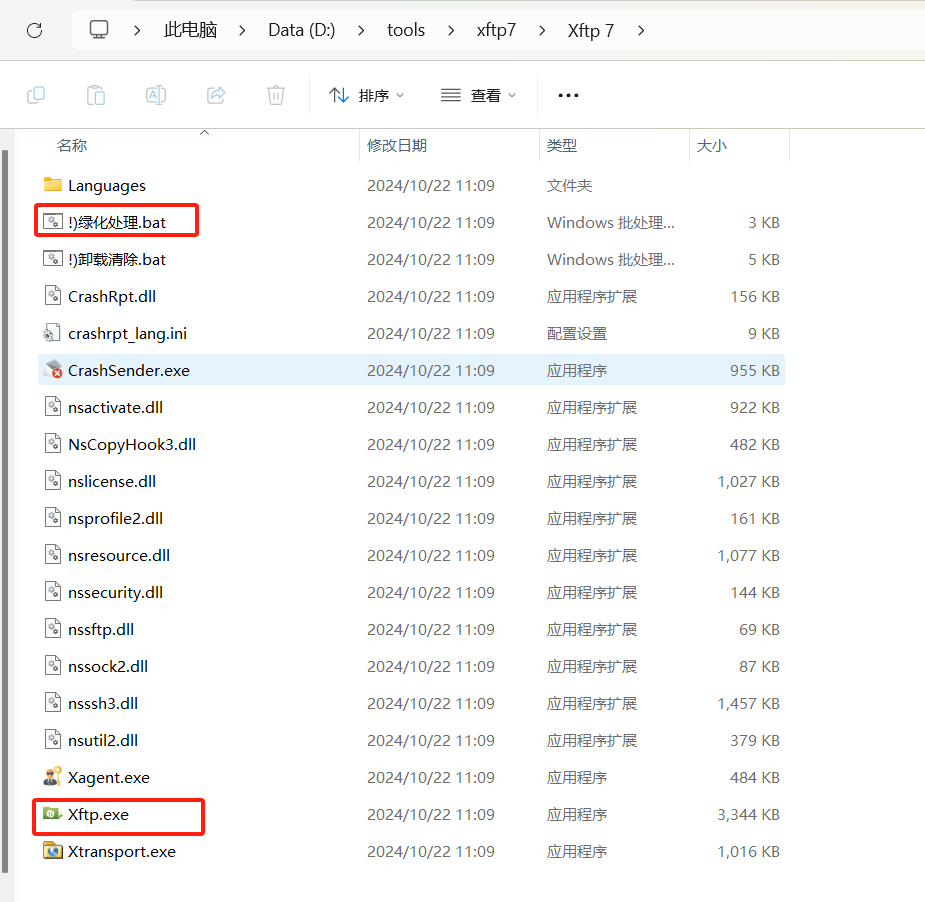
Task: Select the Xtransport.exe application icon
Action: [x=53, y=851]
